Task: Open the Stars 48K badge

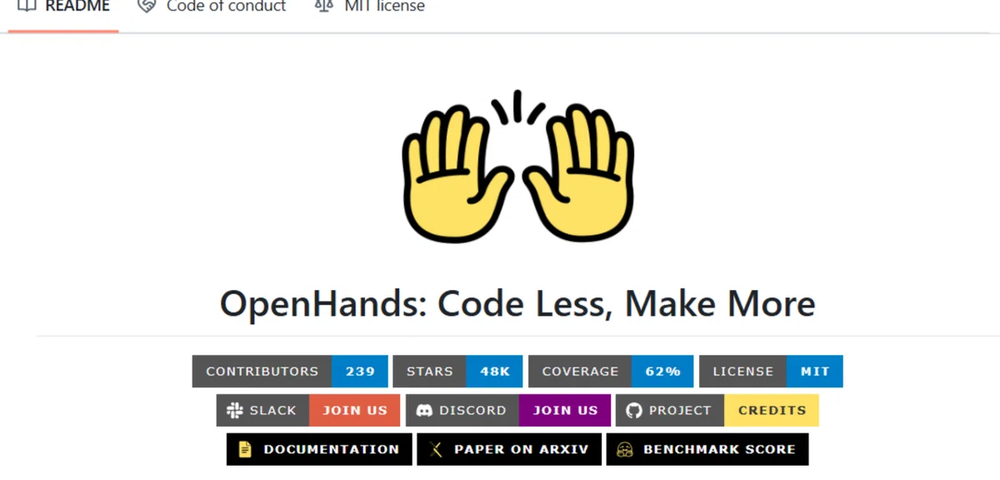Action: [x=457, y=371]
